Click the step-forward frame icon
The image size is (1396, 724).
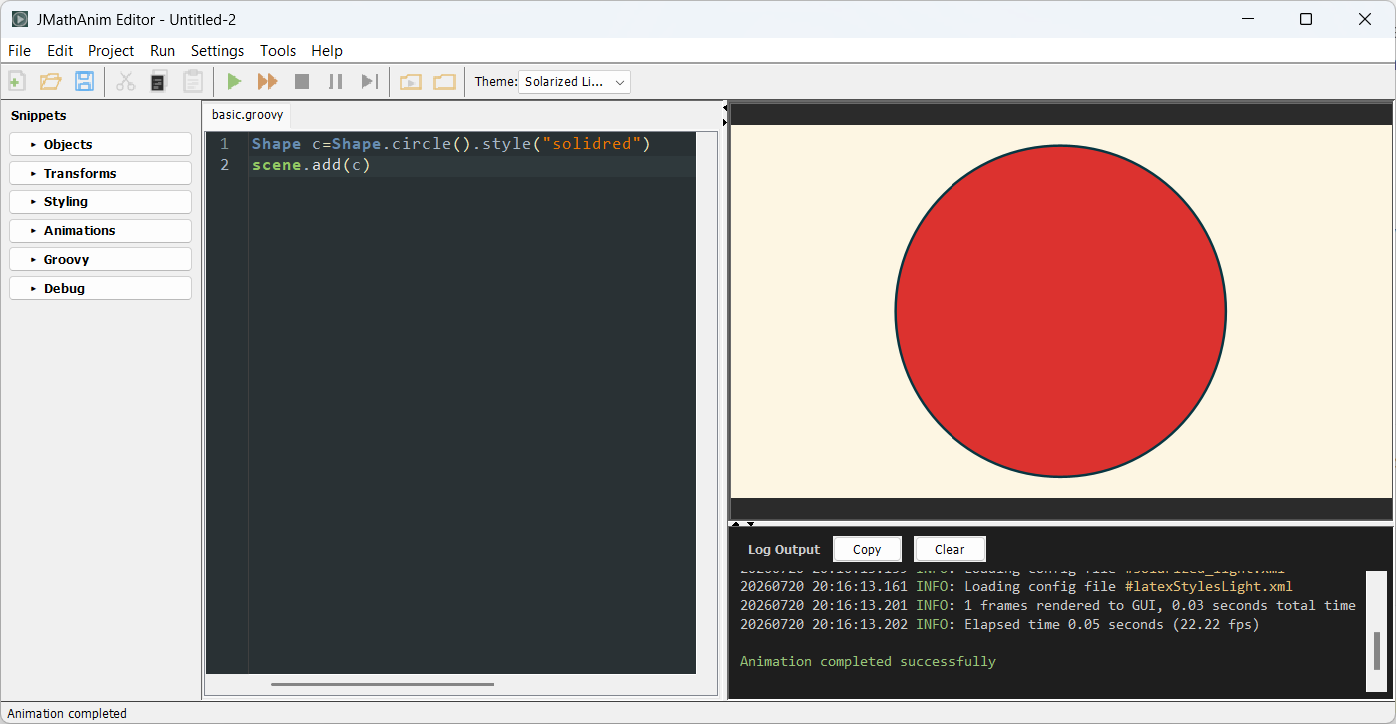click(369, 82)
